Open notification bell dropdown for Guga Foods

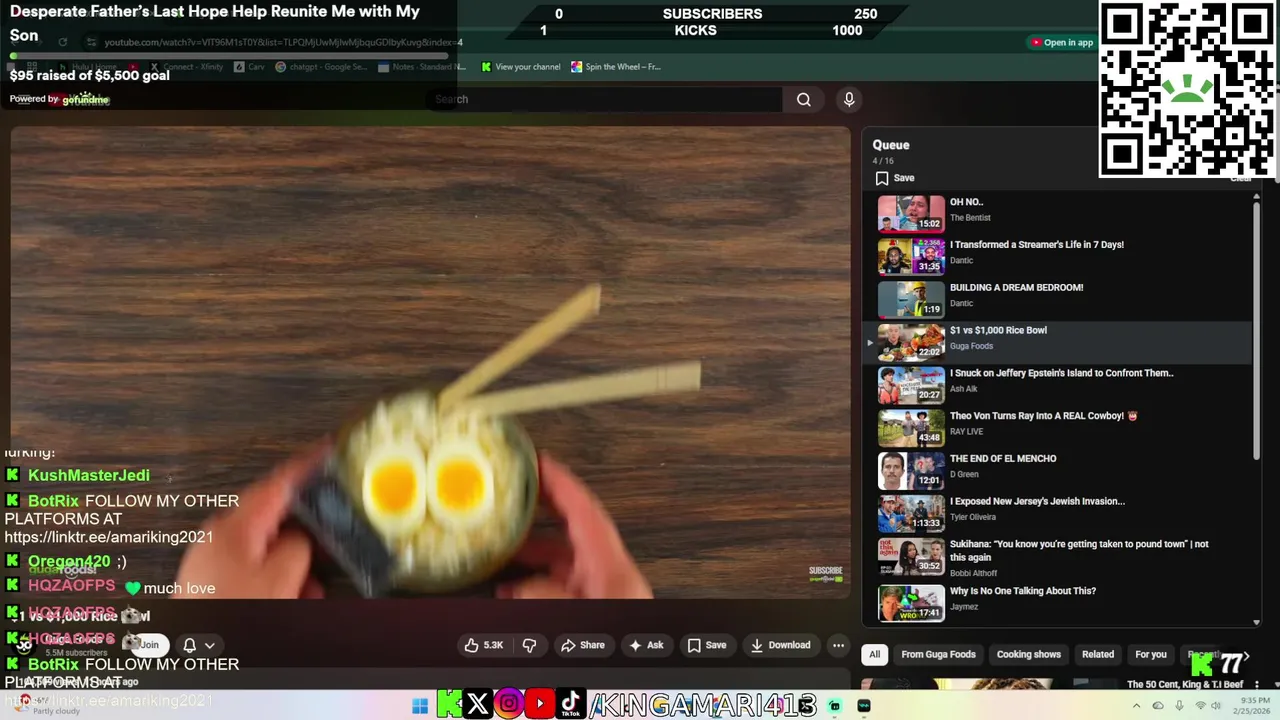(x=197, y=645)
